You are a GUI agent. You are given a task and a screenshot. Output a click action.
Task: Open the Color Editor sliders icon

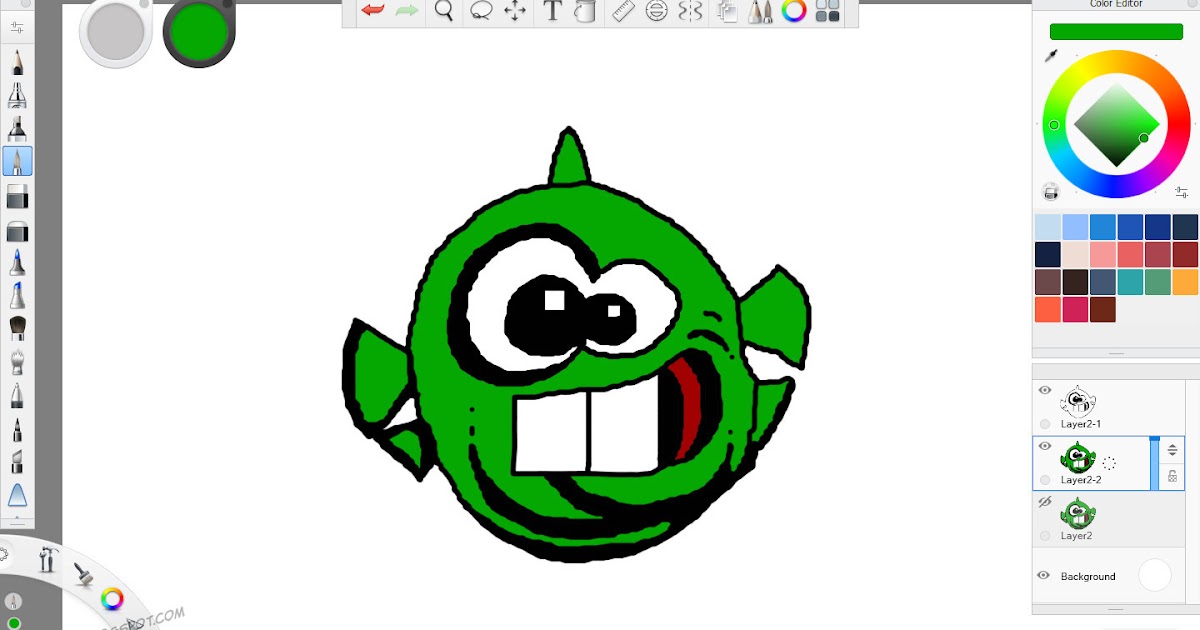click(1182, 192)
